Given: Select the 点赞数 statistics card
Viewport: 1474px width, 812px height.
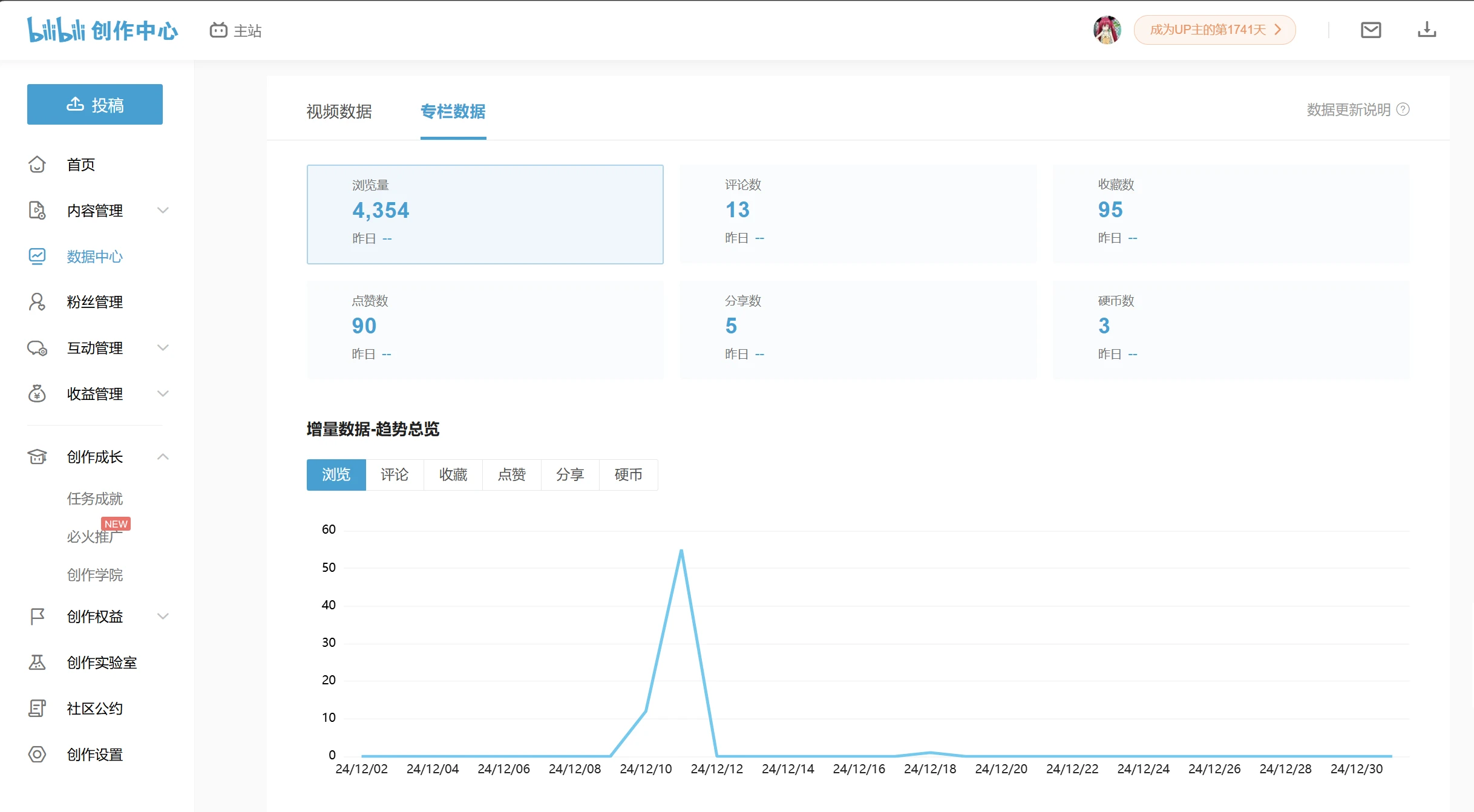Looking at the screenshot, I should (x=485, y=330).
